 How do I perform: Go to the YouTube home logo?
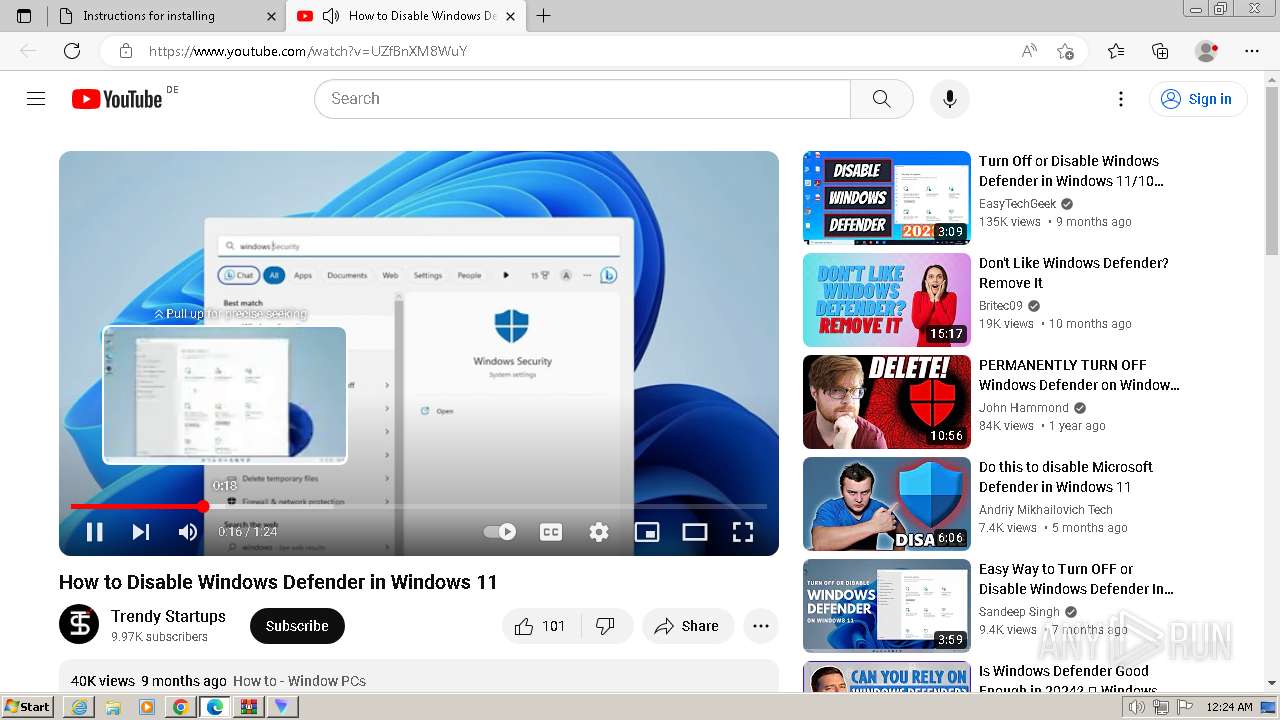point(117,98)
